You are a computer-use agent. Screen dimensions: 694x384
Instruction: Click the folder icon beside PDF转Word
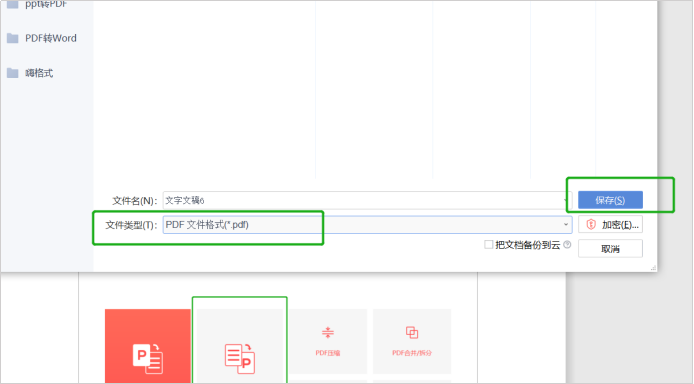pos(12,38)
